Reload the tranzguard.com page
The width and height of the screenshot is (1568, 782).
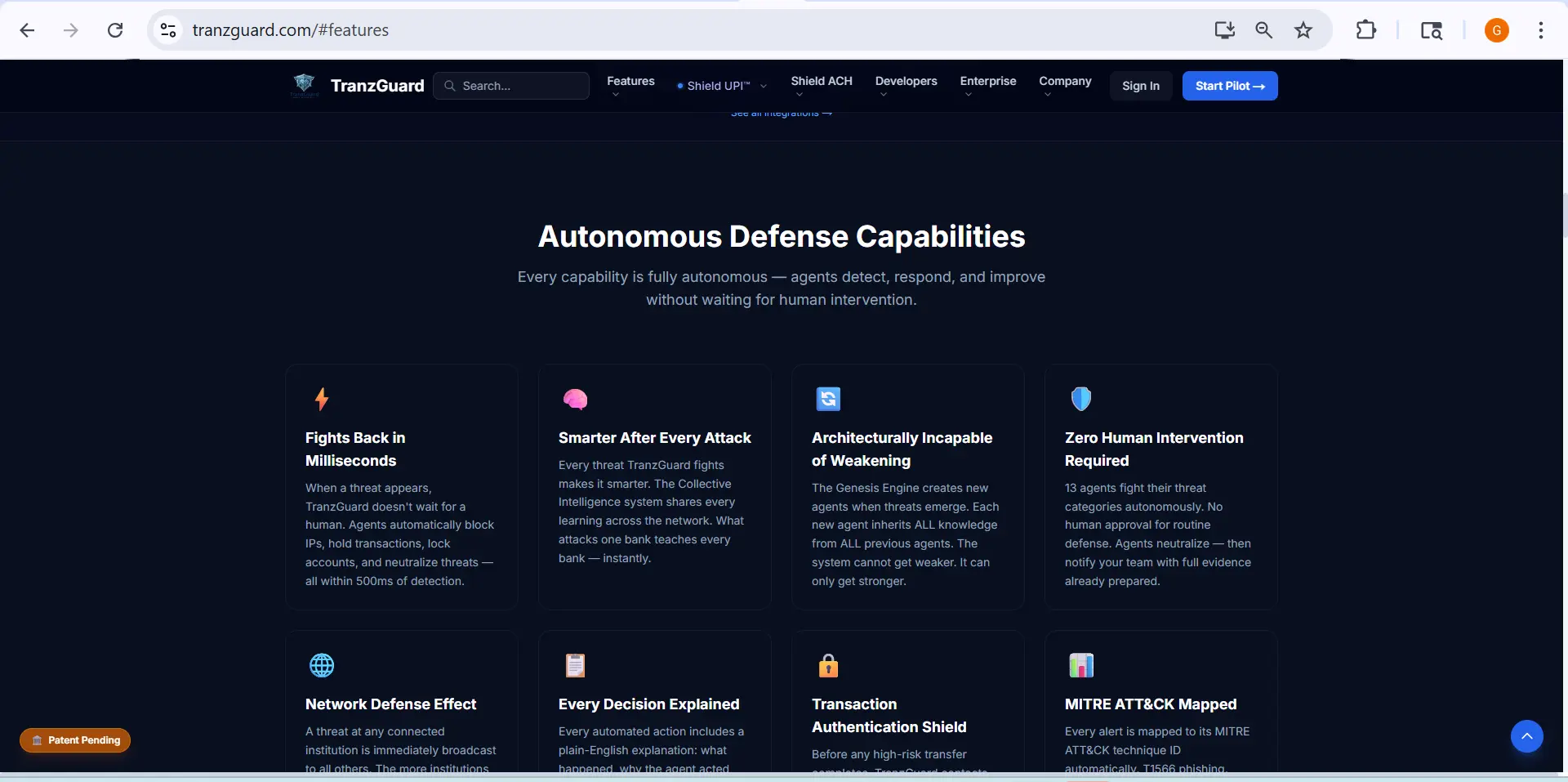coord(115,30)
